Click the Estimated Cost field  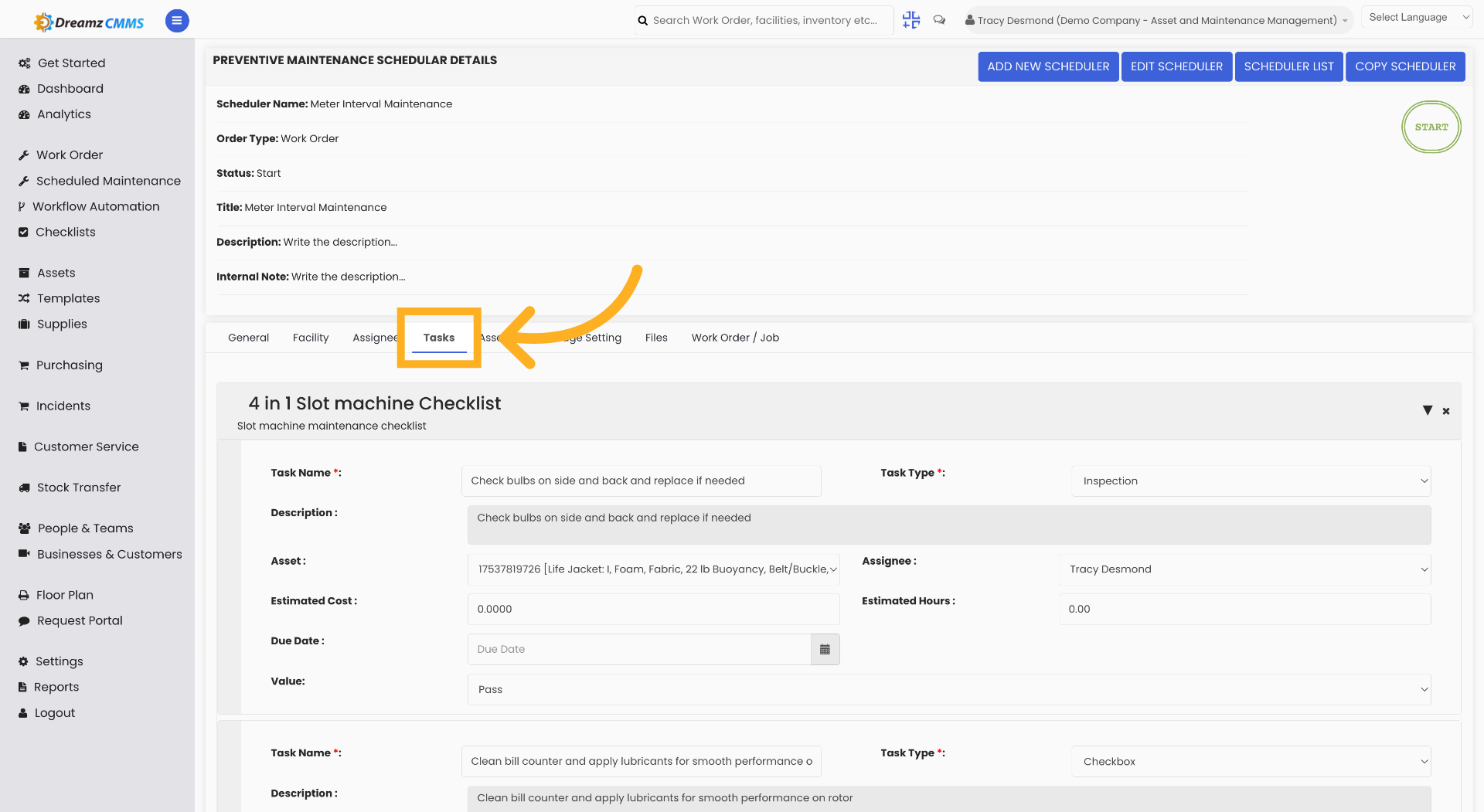653,609
